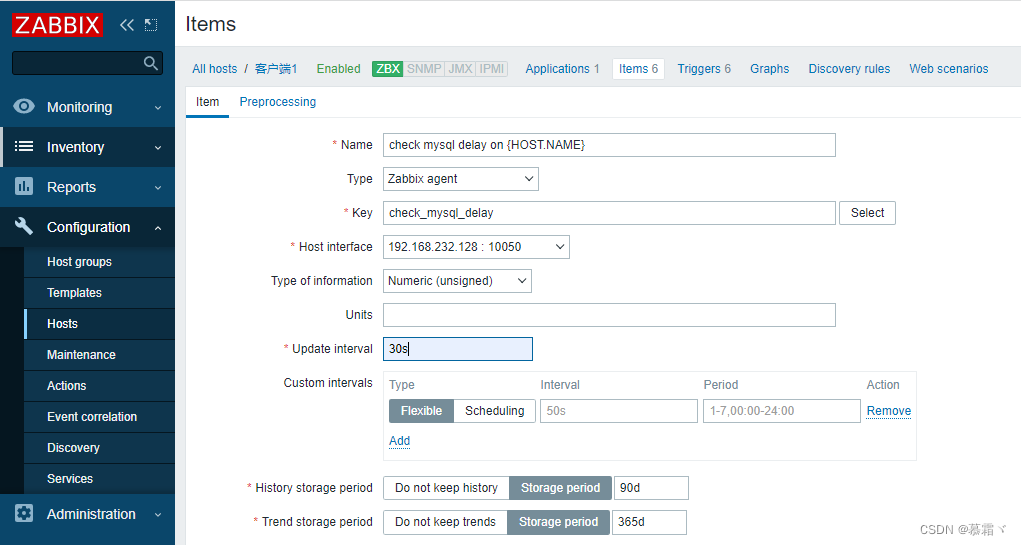Click the sidebar hide square icon

(x=150, y=25)
